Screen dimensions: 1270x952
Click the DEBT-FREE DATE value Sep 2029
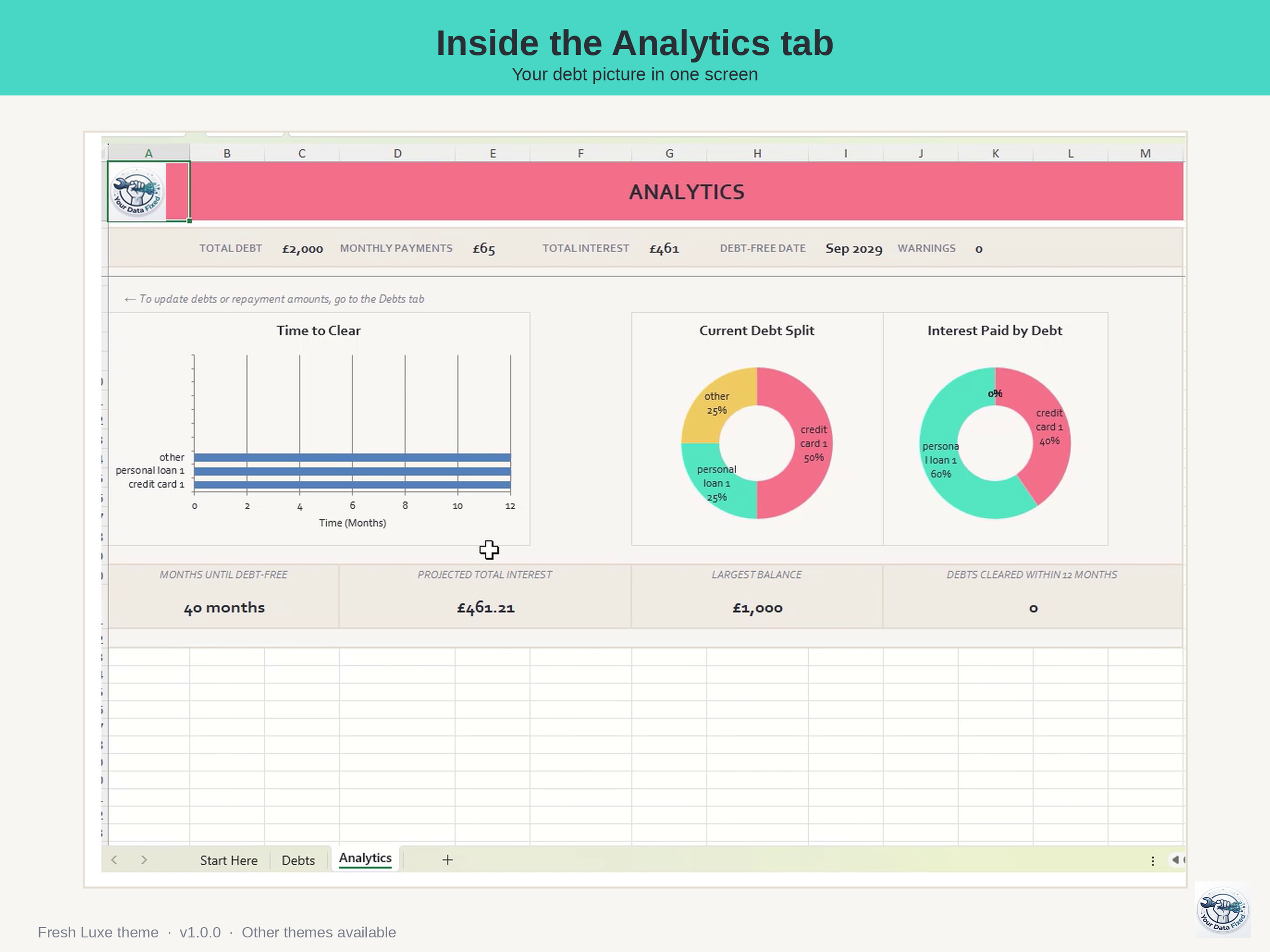pyautogui.click(x=854, y=248)
